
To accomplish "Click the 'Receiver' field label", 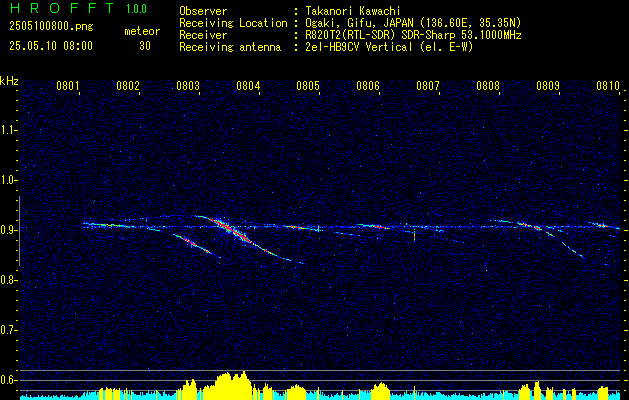I will (203, 35).
